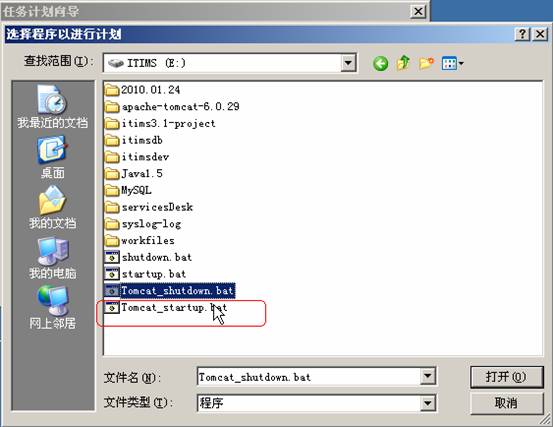Go up one folder level

[x=403, y=63]
